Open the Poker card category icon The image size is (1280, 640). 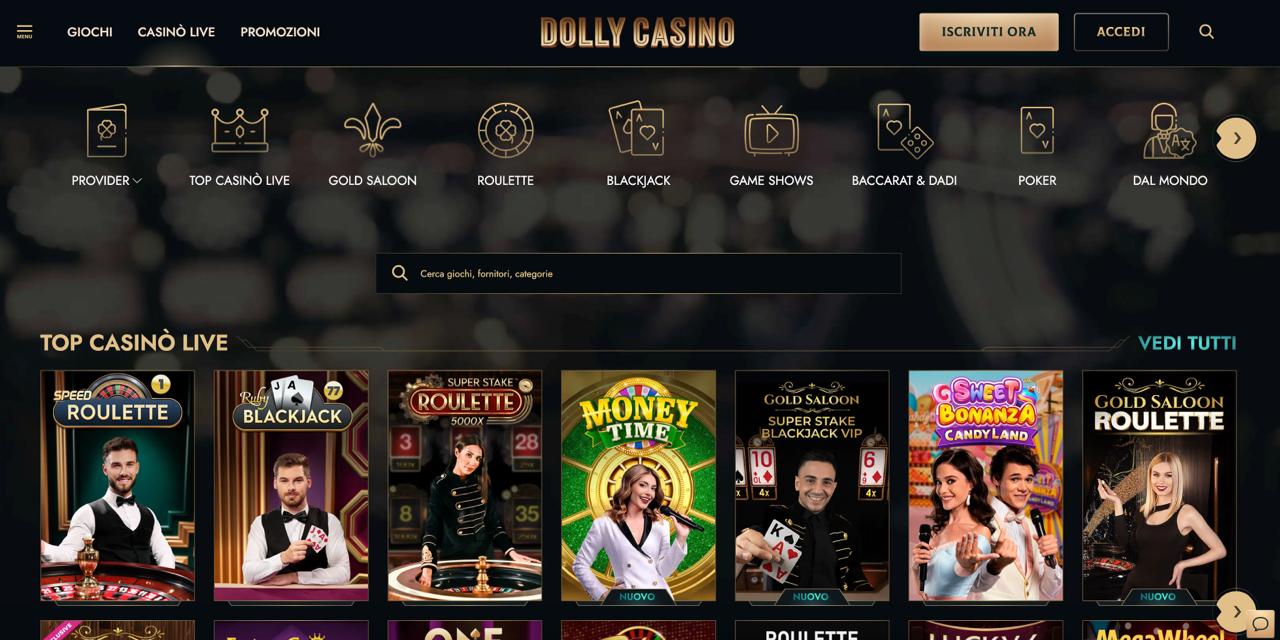pyautogui.click(x=1037, y=130)
